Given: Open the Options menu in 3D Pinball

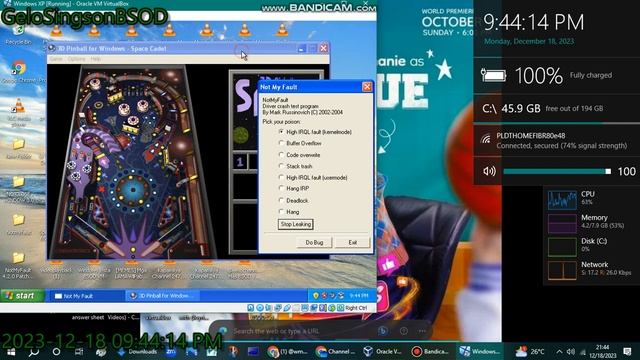Looking at the screenshot, I should (x=76, y=59).
